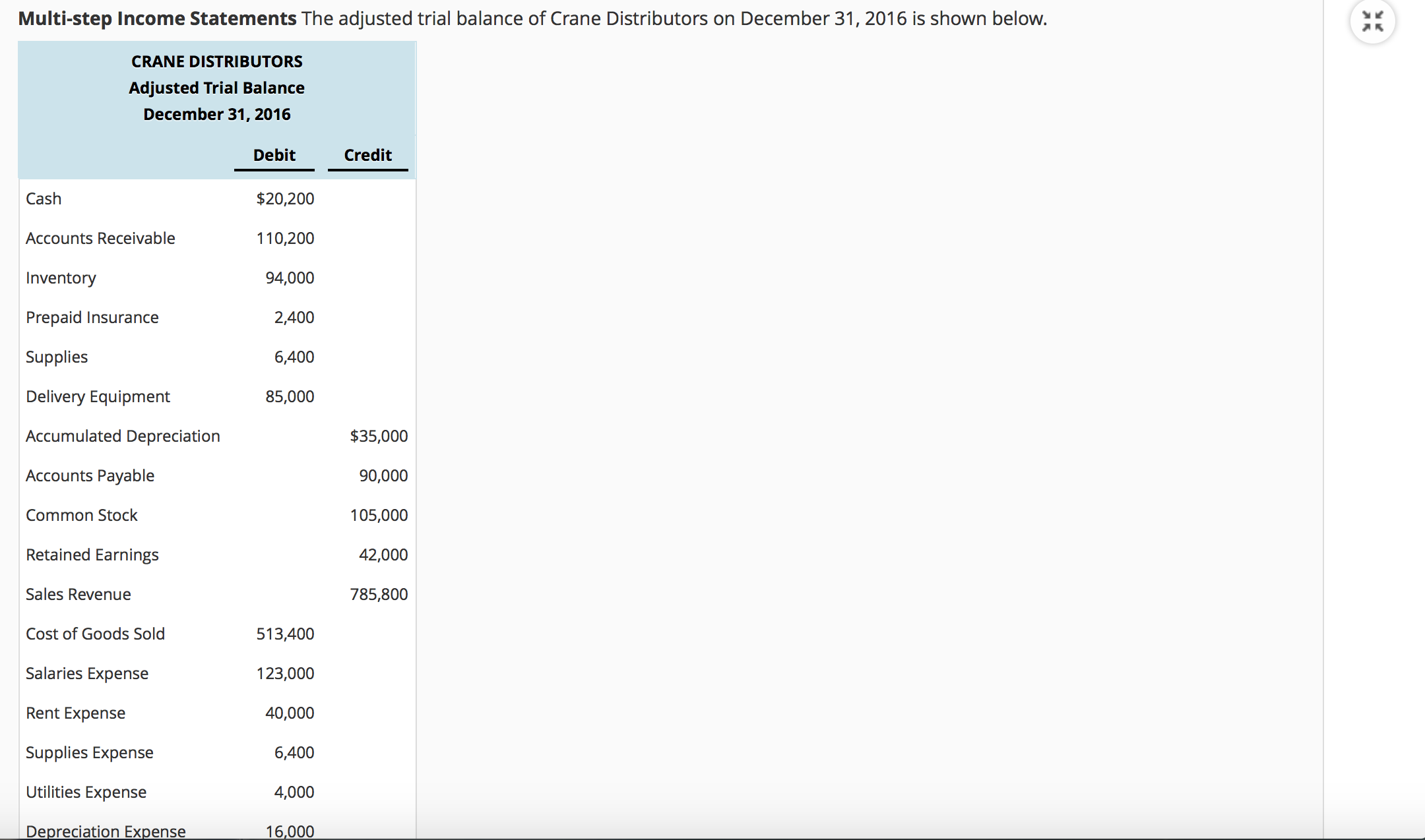This screenshot has height=840, width=1425.
Task: Select the Accounts Payable row
Action: (x=90, y=475)
